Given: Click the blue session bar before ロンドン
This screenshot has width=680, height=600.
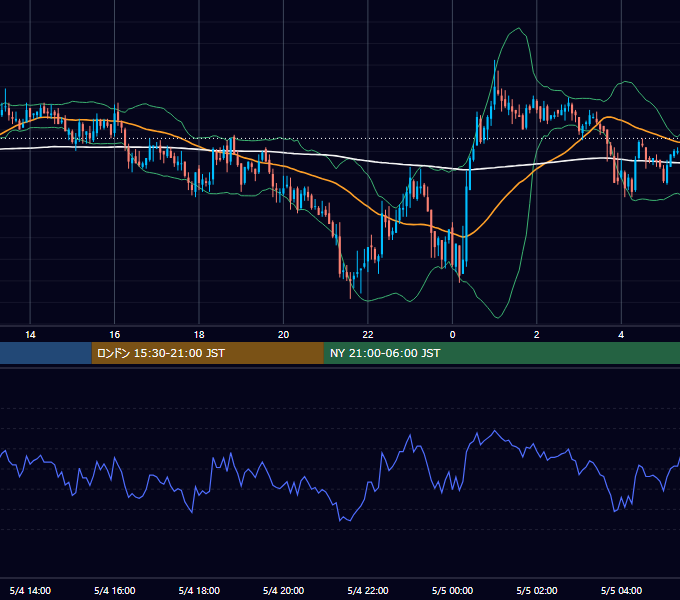Looking at the screenshot, I should click(46, 353).
